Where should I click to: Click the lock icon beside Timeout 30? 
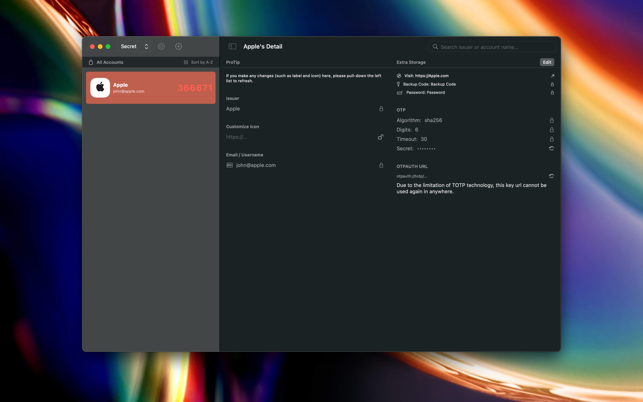552,139
